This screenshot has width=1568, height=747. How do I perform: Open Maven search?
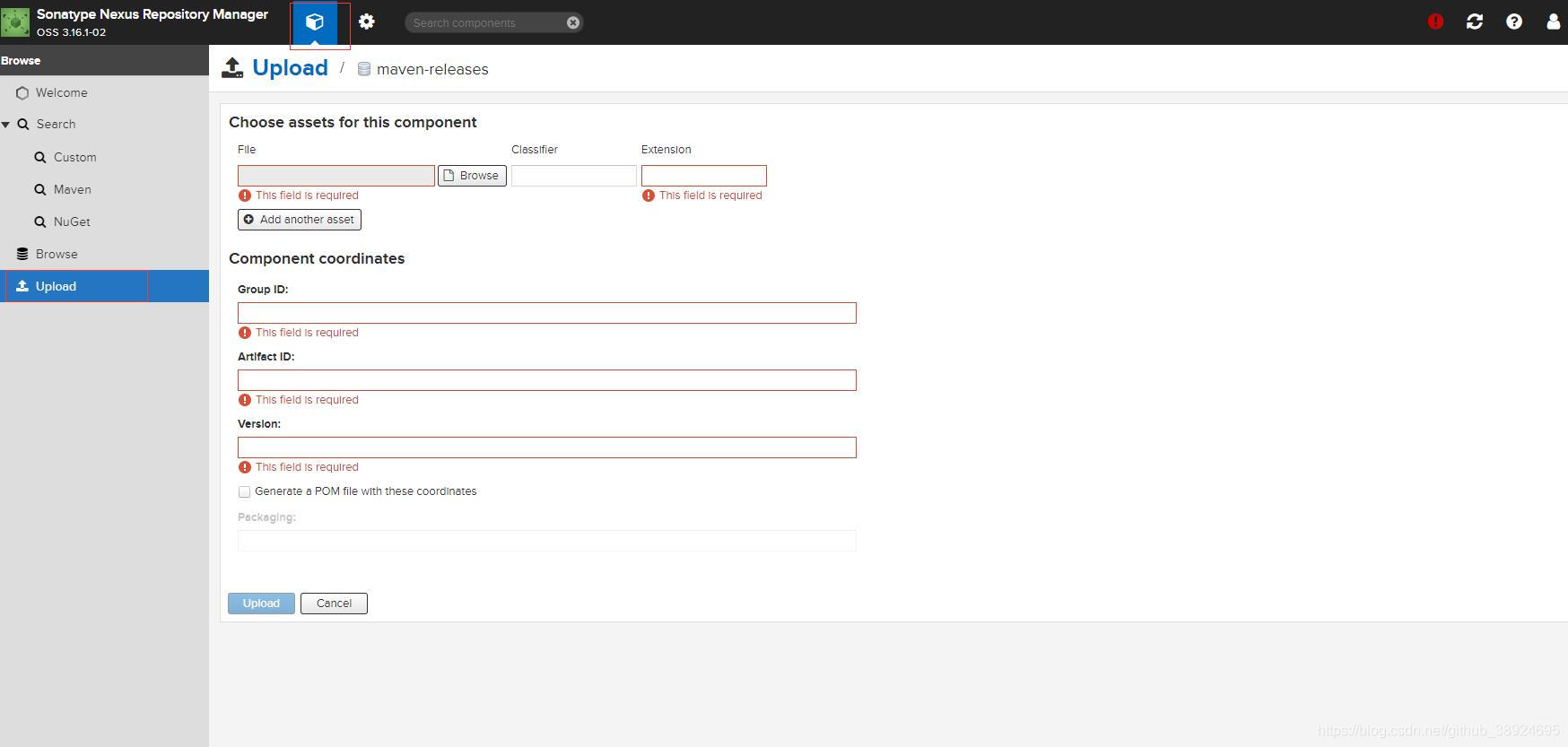[x=104, y=189]
